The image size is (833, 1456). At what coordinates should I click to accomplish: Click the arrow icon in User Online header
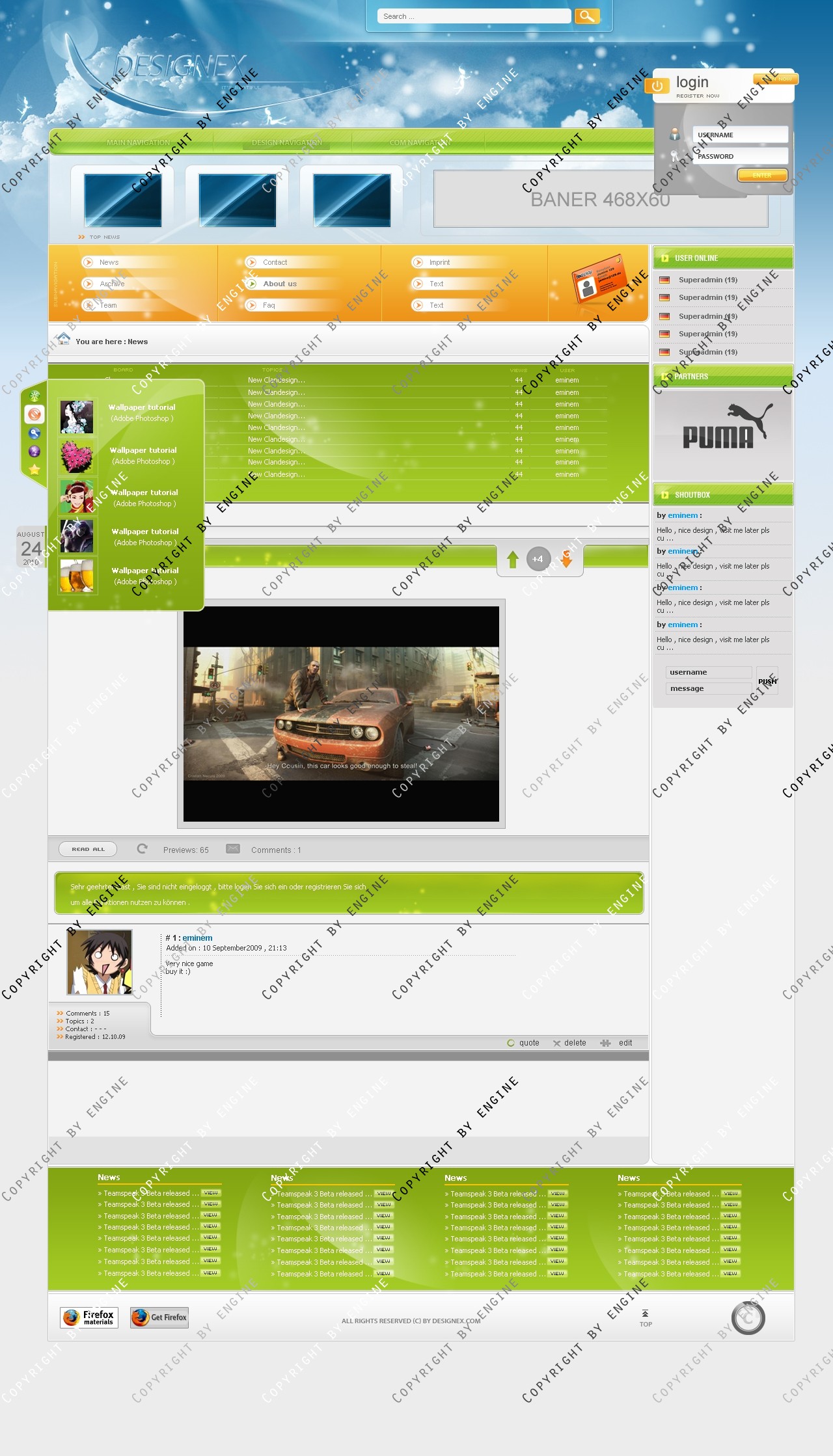[x=664, y=258]
